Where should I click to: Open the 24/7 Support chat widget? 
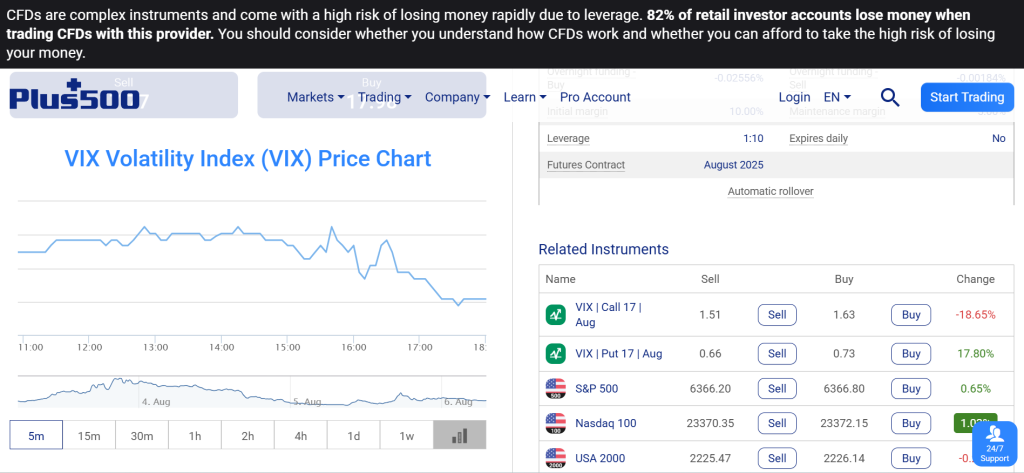[x=995, y=444]
